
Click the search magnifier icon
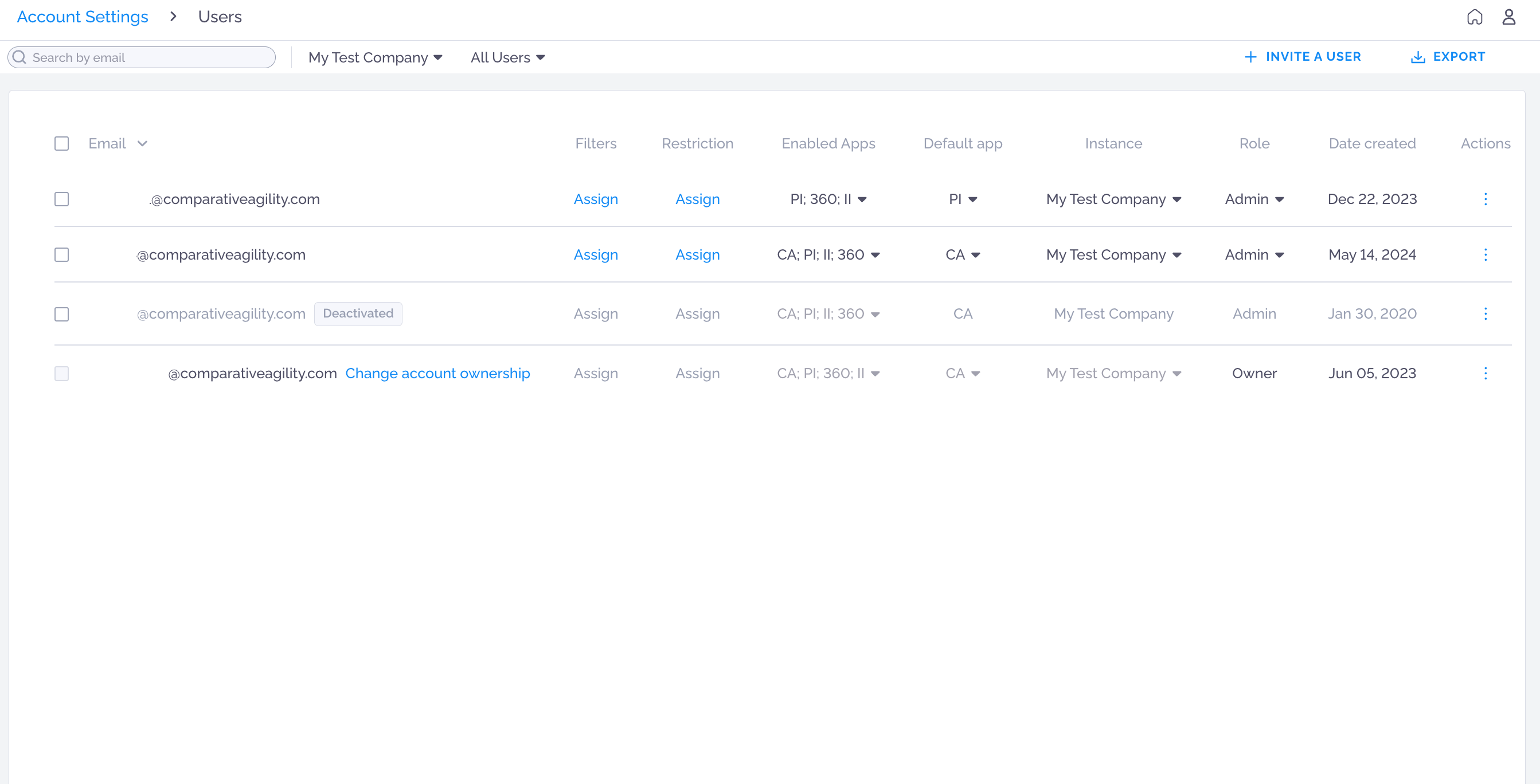pyautogui.click(x=19, y=57)
